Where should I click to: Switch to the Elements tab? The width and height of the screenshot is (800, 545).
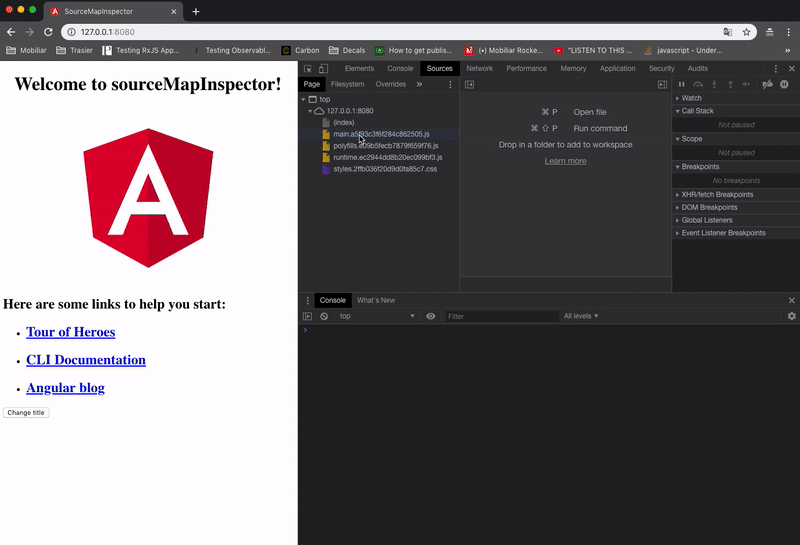tap(359, 68)
